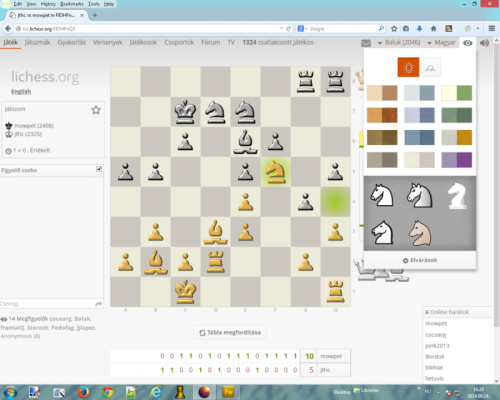Click the golden bishop on b2
Screen dimensions: 500x400
tap(155, 262)
